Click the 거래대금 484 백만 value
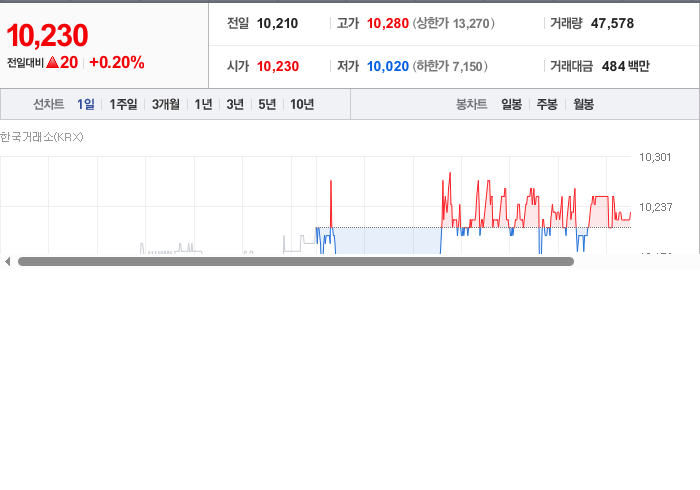Screen dimensions: 700x490 coord(625,66)
